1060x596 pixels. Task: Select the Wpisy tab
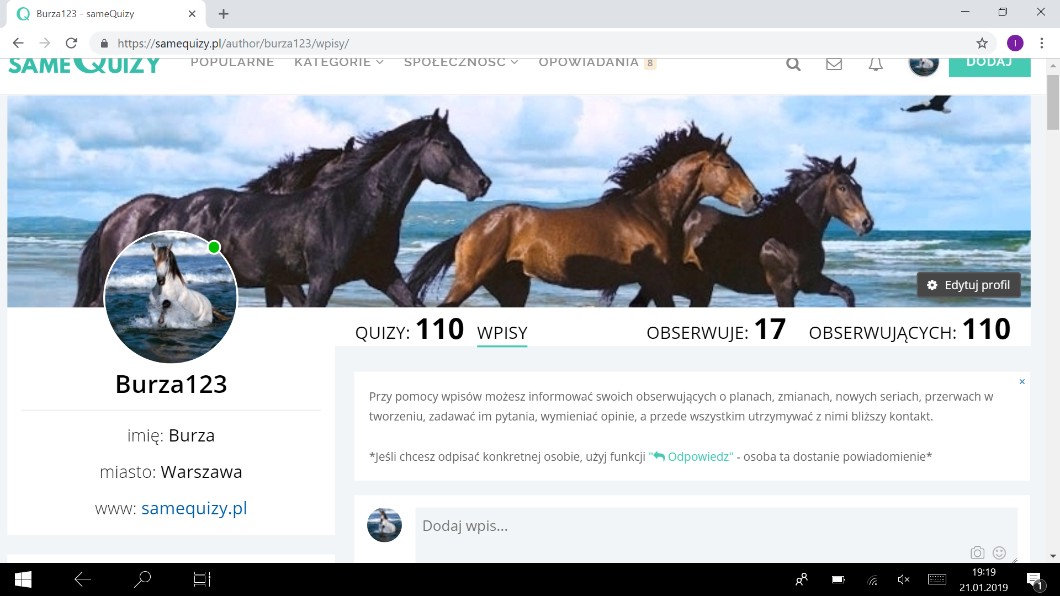point(502,333)
